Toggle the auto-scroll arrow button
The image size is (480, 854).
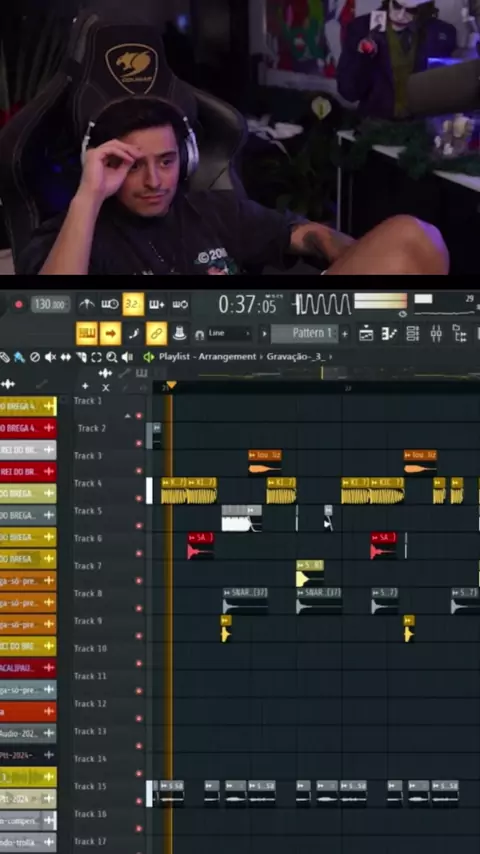110,333
